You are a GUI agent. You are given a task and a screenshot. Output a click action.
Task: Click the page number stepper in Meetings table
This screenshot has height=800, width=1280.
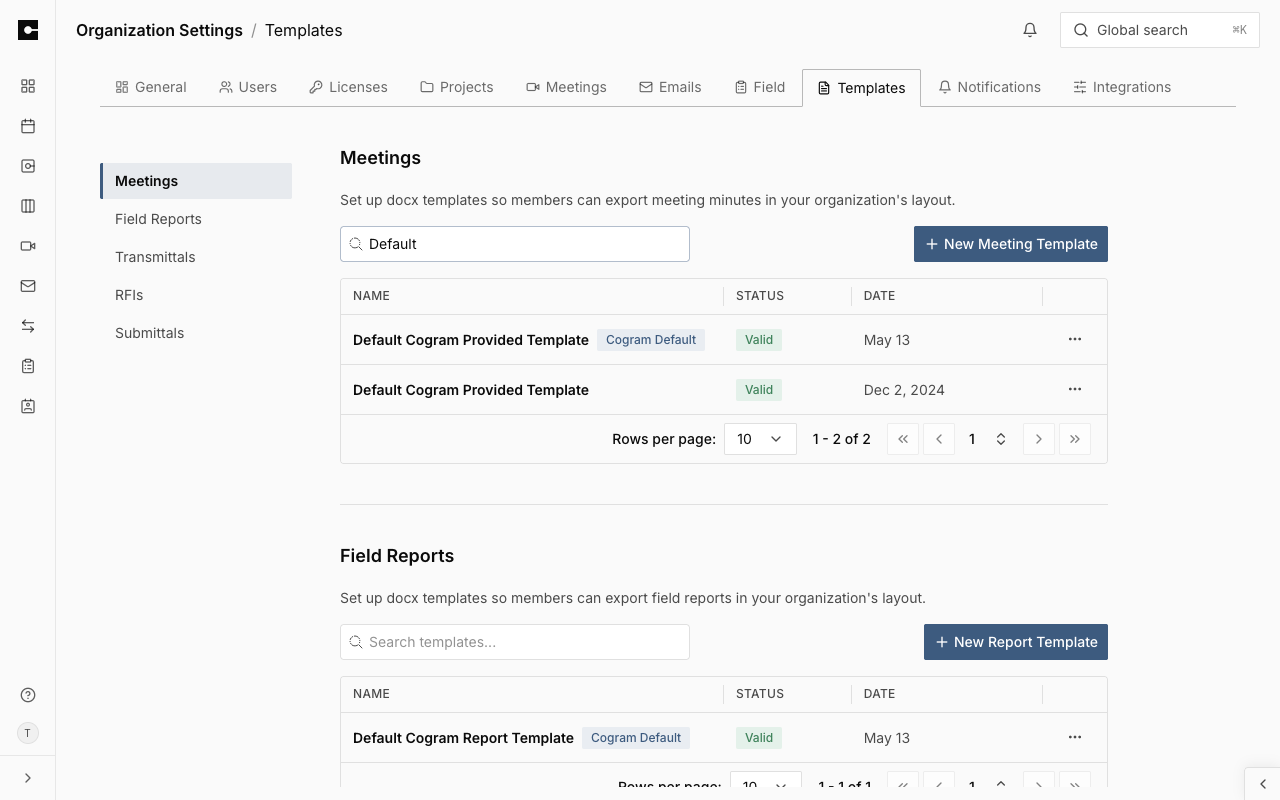tap(987, 439)
